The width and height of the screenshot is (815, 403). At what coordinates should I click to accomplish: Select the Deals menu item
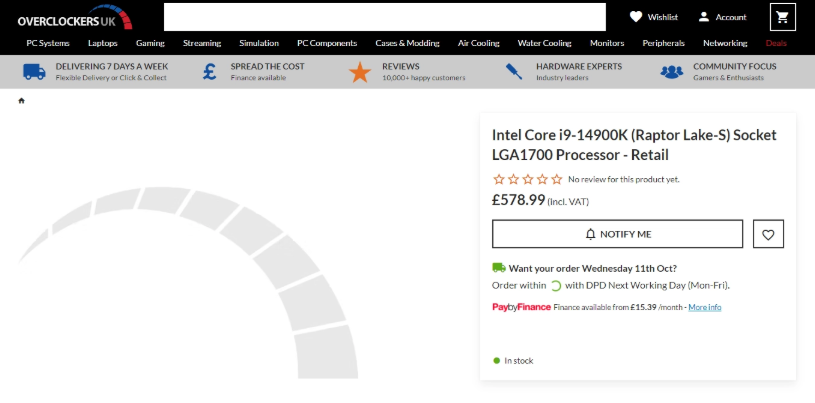click(775, 43)
